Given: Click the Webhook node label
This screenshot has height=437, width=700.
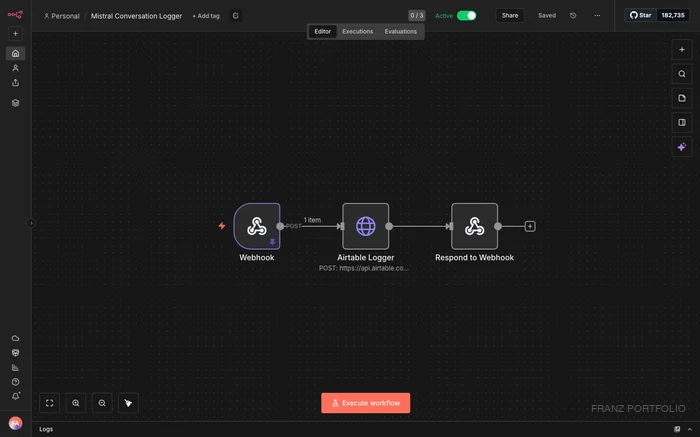Looking at the screenshot, I should pyautogui.click(x=257, y=258).
